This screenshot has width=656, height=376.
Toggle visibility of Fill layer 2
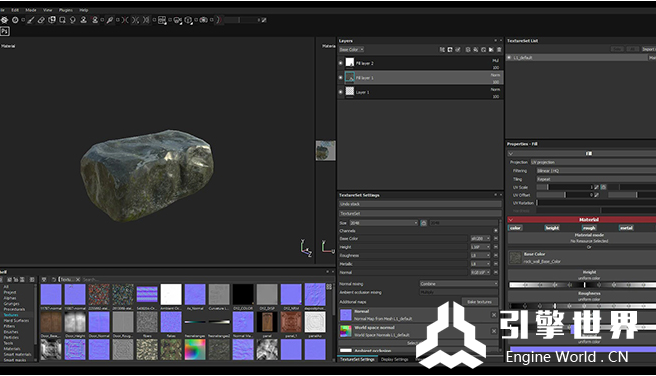click(341, 63)
